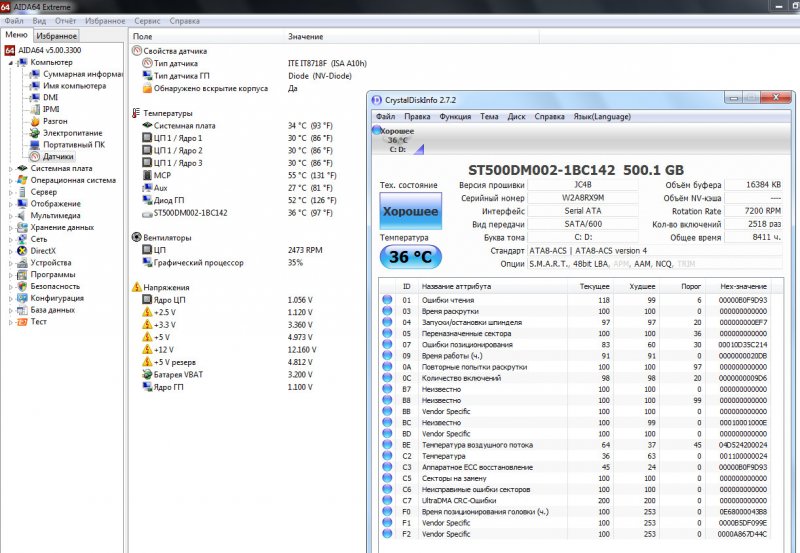This screenshot has width=800, height=553.
Task: Click the 36 °C temperature button
Action: 411,257
